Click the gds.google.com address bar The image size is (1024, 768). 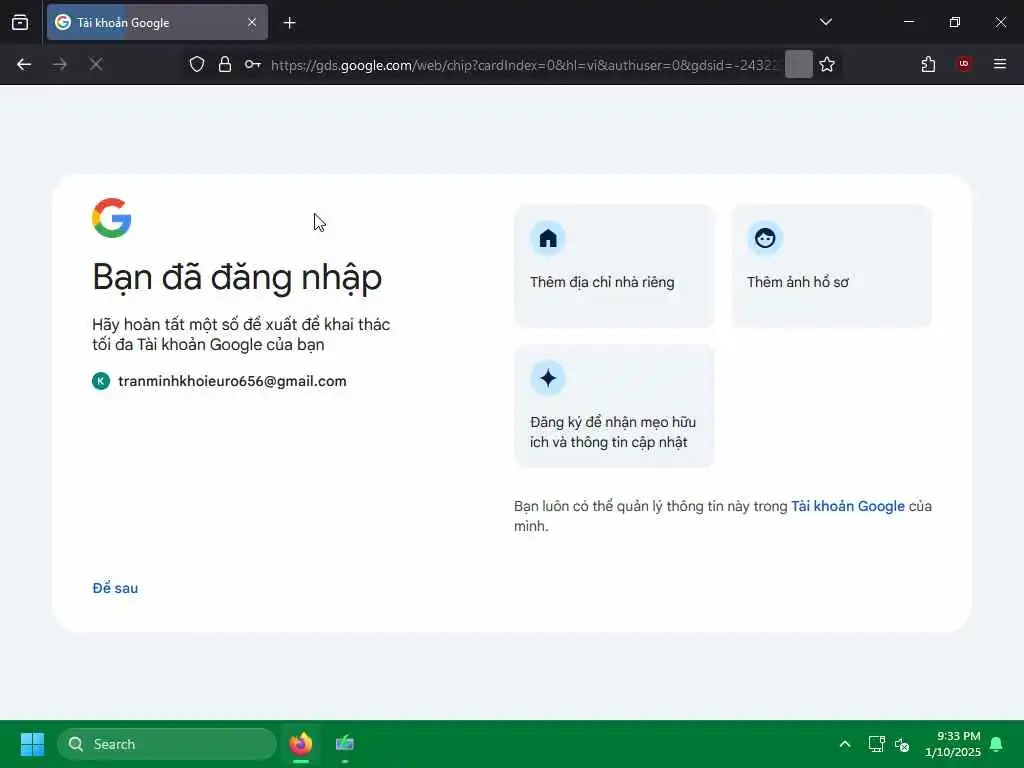click(x=522, y=65)
